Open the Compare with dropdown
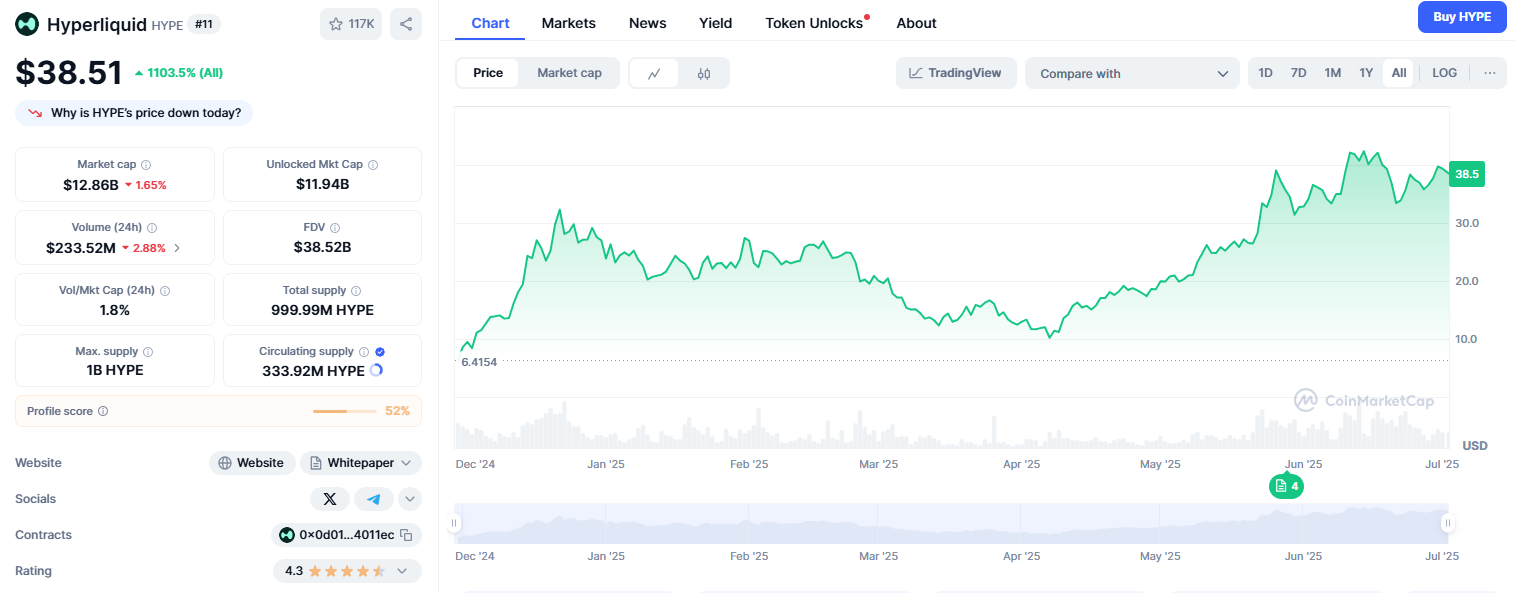The height and width of the screenshot is (593, 1515). tap(1132, 72)
